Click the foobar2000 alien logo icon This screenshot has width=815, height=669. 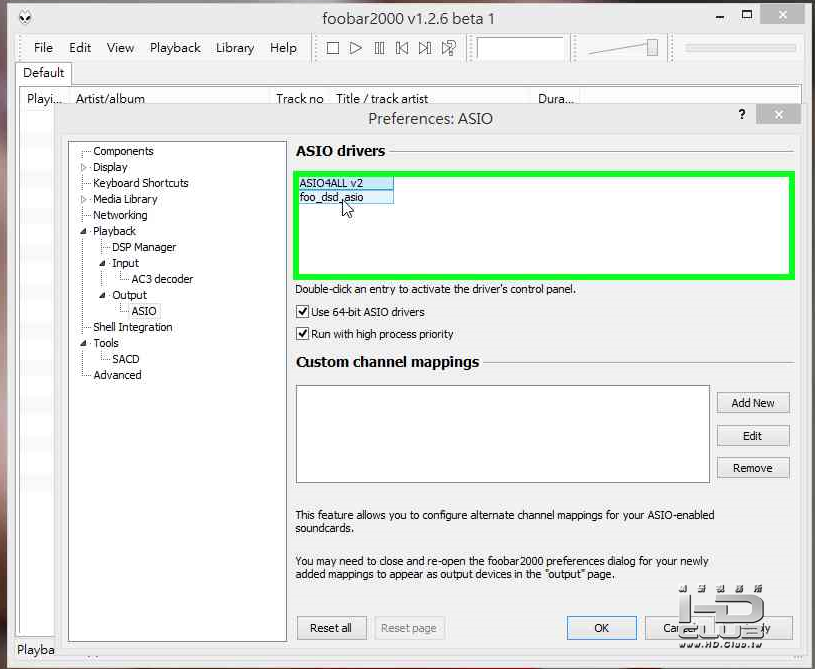[x=25, y=18]
